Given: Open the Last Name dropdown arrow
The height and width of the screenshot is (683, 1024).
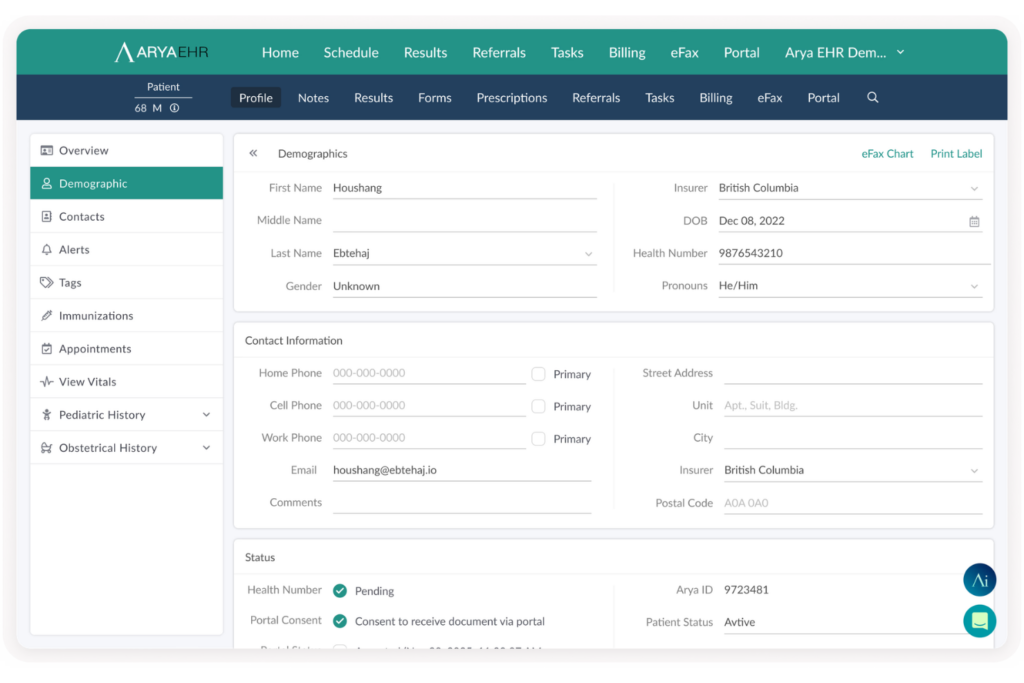Looking at the screenshot, I should click(x=588, y=254).
